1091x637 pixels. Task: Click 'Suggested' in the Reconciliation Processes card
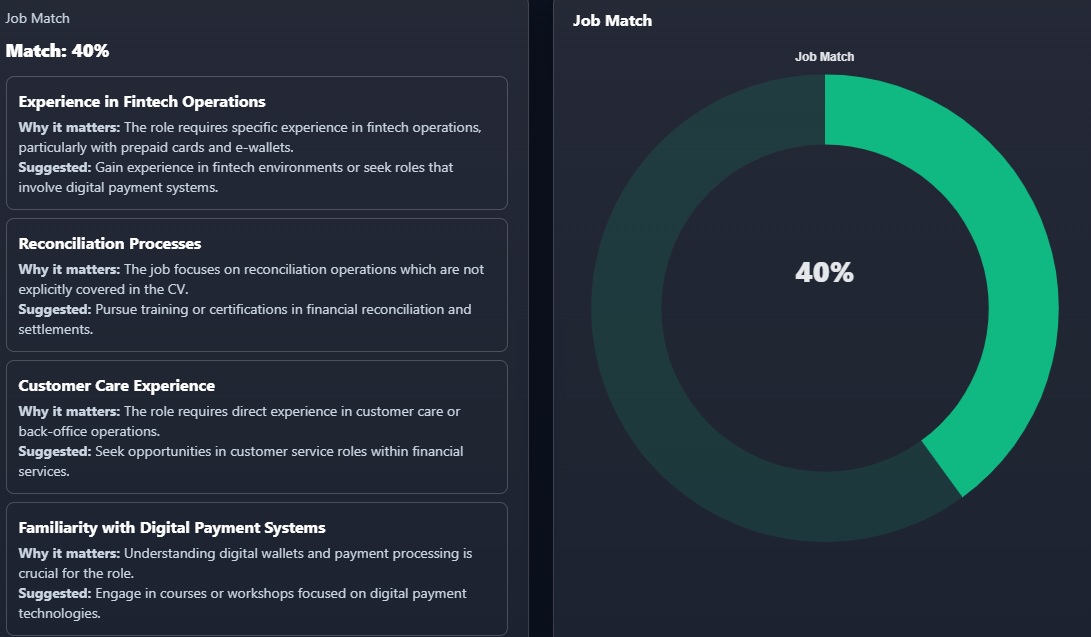click(x=55, y=309)
